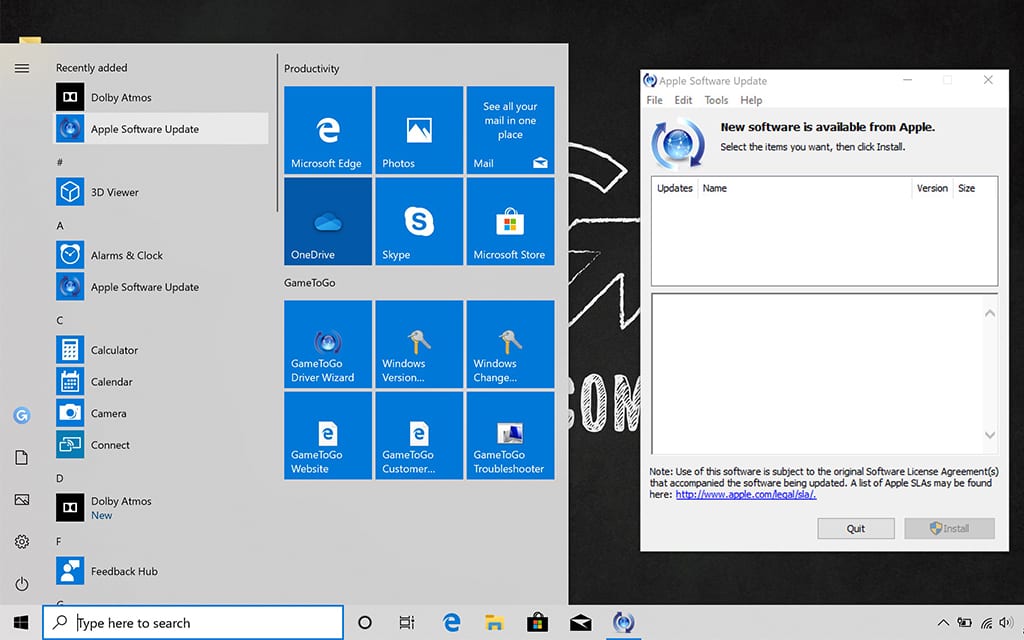The image size is (1024, 640).
Task: Open the OneDrive tile
Action: [x=328, y=221]
